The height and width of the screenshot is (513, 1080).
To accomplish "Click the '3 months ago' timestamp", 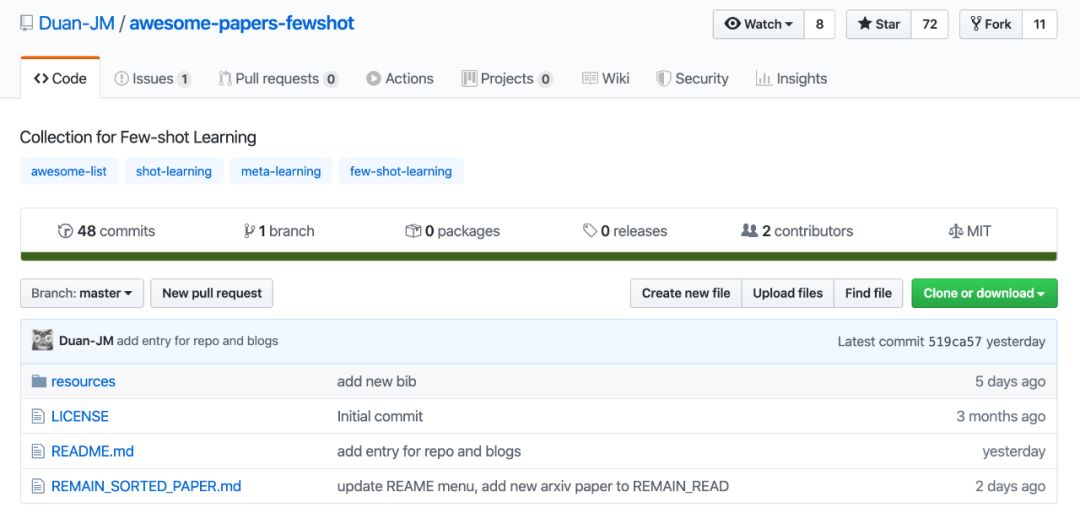I will tap(1001, 417).
